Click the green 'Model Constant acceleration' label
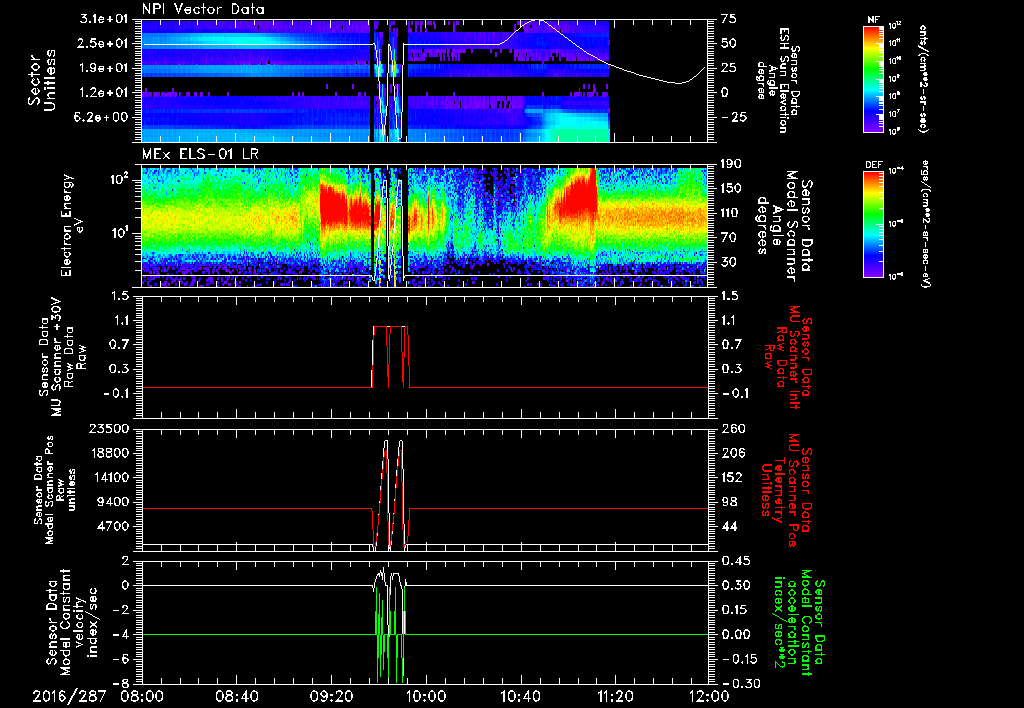 pos(798,624)
